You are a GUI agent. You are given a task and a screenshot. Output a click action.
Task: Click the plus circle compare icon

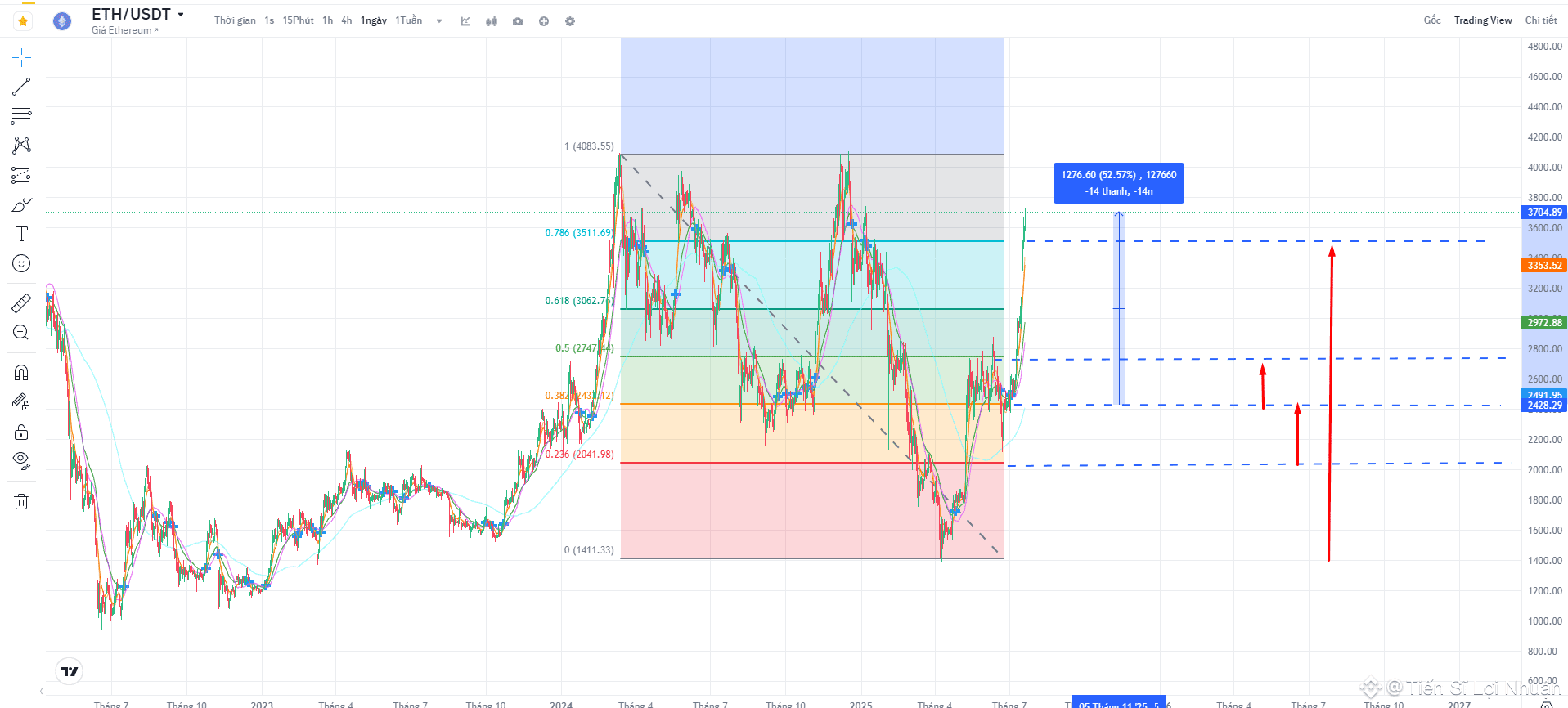[x=544, y=21]
